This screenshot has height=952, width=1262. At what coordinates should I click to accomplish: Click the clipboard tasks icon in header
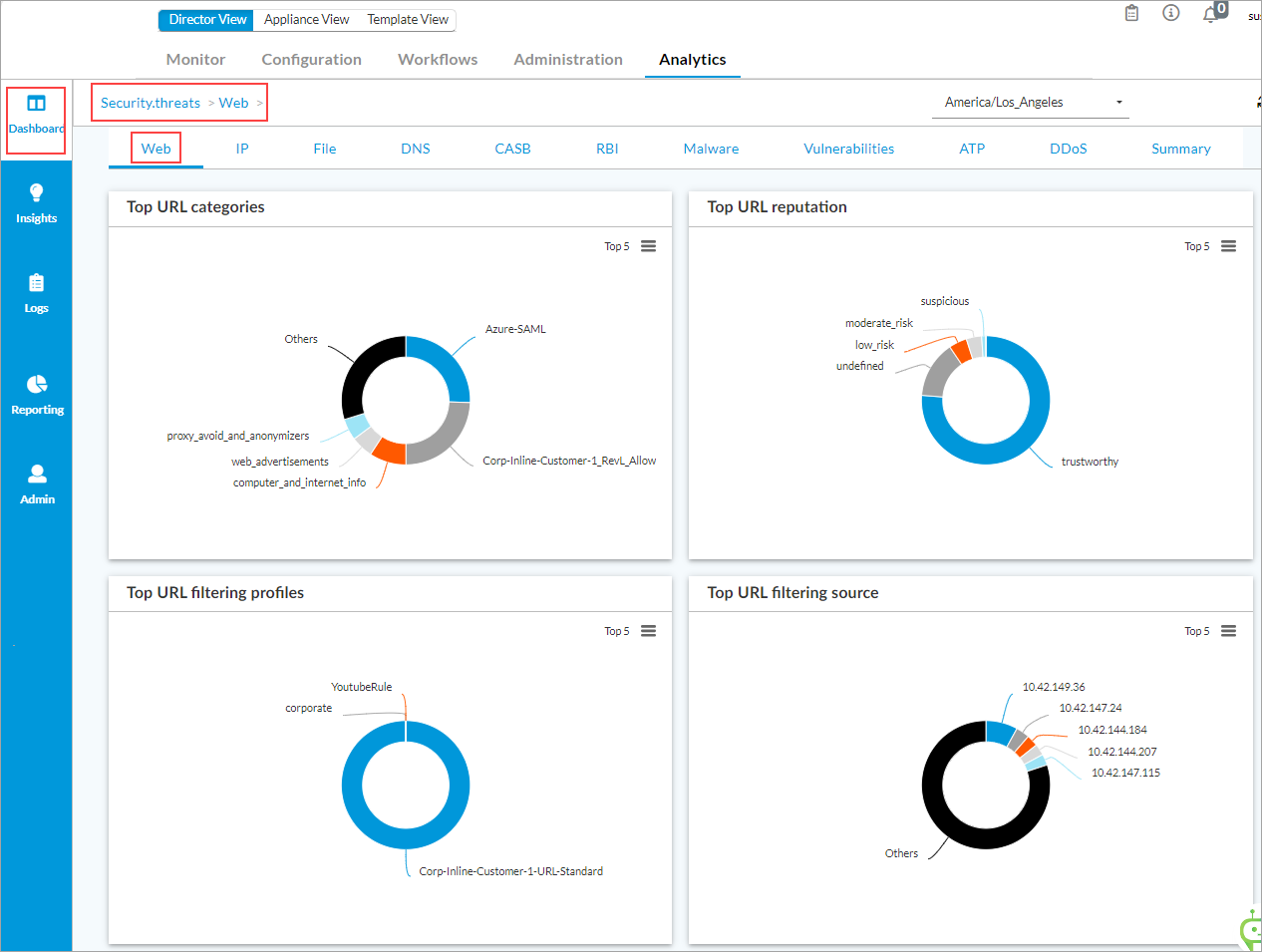tap(1131, 13)
